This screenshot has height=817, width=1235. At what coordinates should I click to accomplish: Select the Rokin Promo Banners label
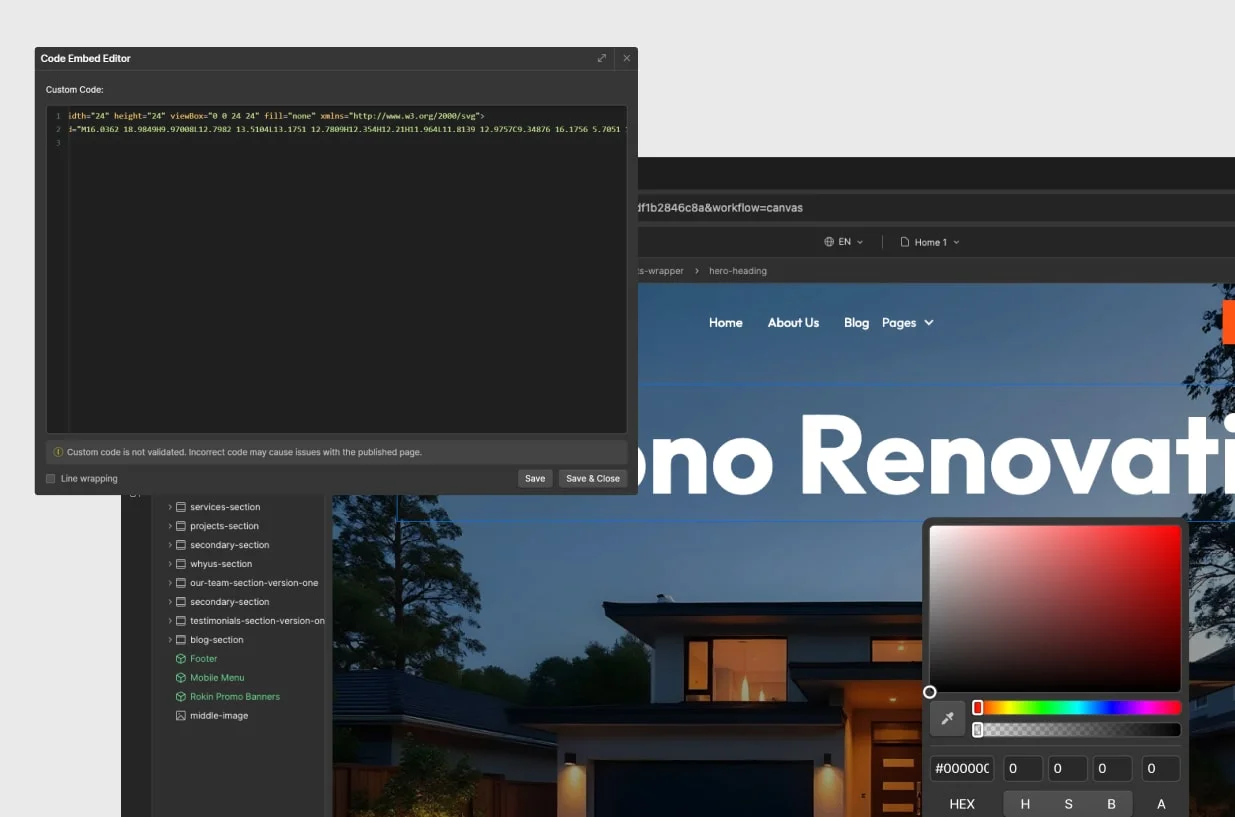click(235, 697)
